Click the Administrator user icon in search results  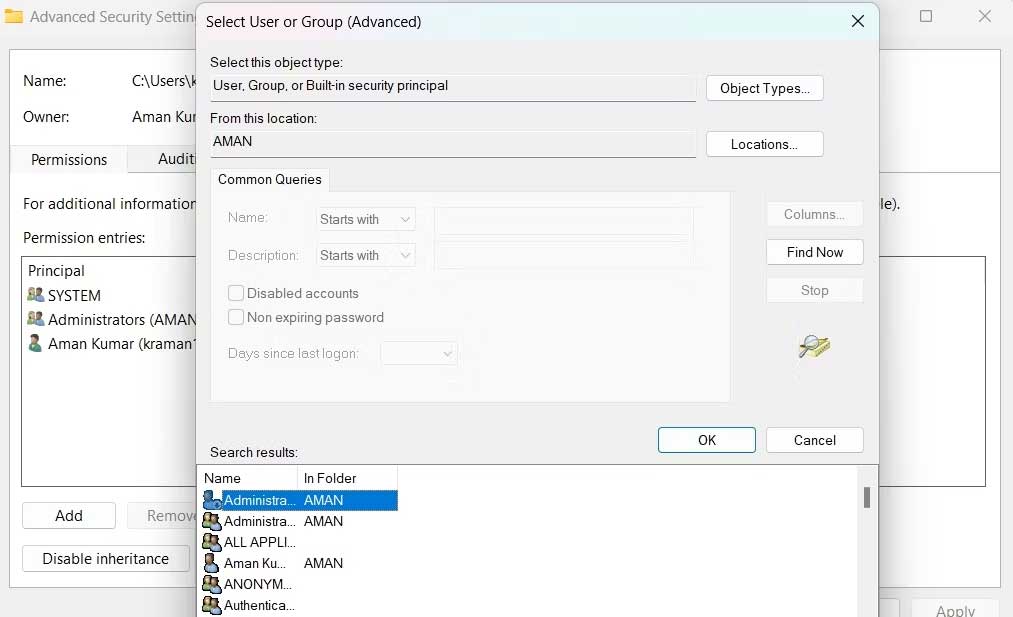[x=211, y=500]
